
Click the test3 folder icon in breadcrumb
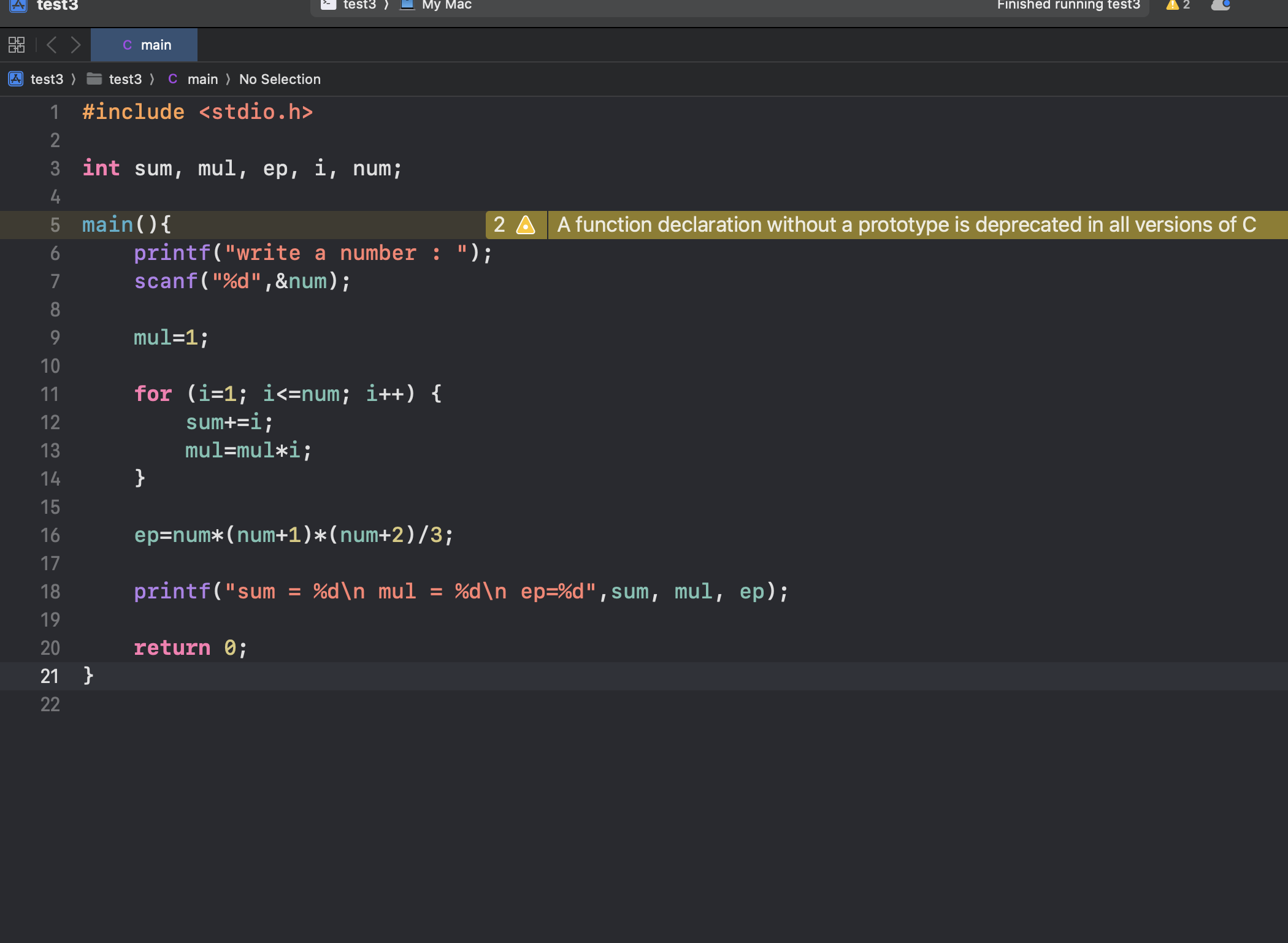click(94, 79)
